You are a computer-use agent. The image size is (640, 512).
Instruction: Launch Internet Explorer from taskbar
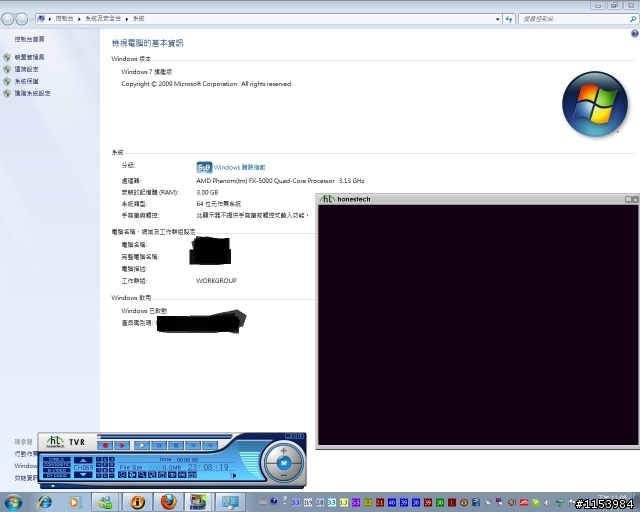tap(44, 502)
